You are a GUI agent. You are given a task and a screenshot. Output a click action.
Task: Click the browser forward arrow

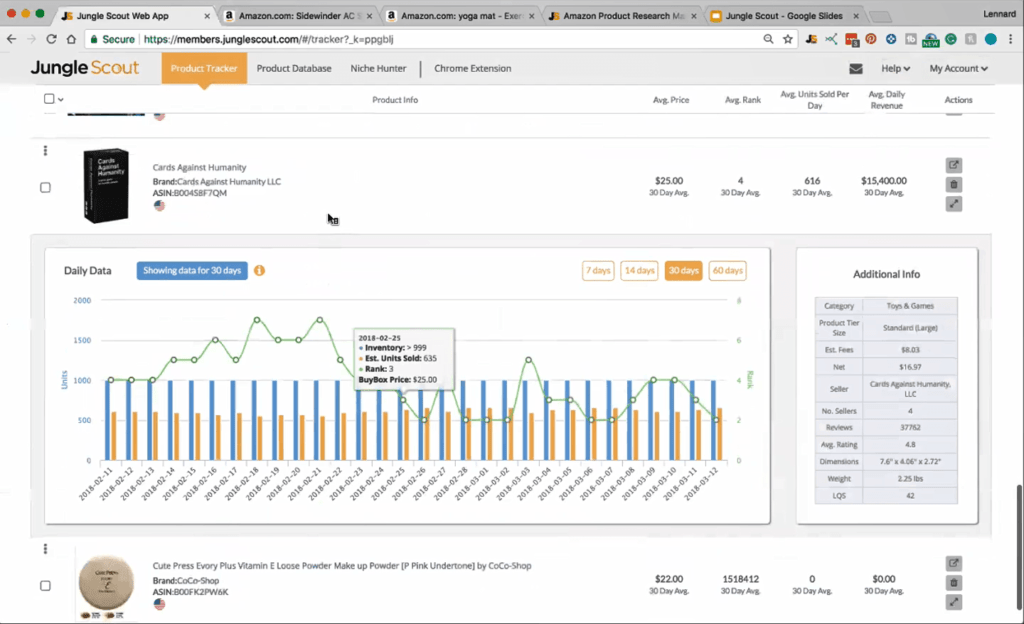coord(31,39)
